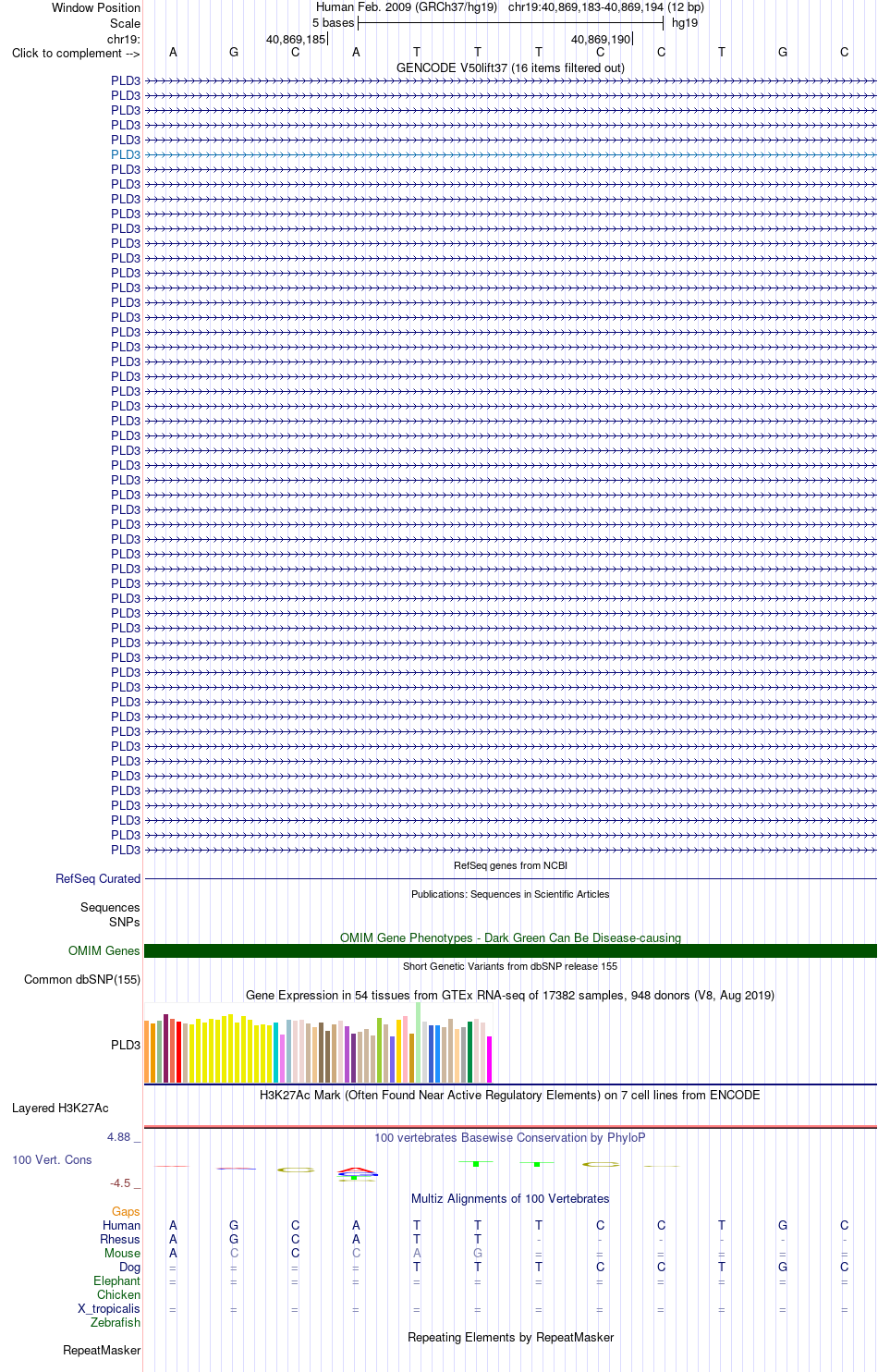Click the 'Scale' track label
The width and height of the screenshot is (878, 1372).
pyautogui.click(x=126, y=23)
